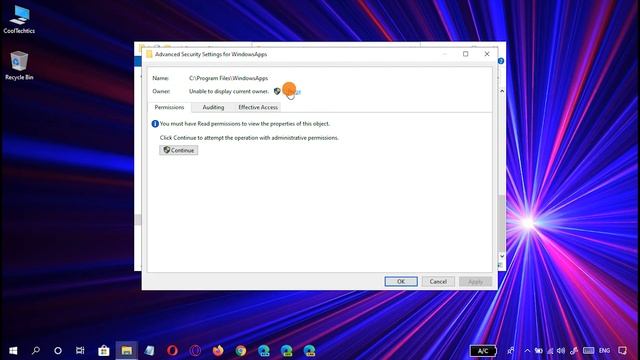Click the up arrow of background window scrollbar
640x360 pixels.
pos(502,91)
